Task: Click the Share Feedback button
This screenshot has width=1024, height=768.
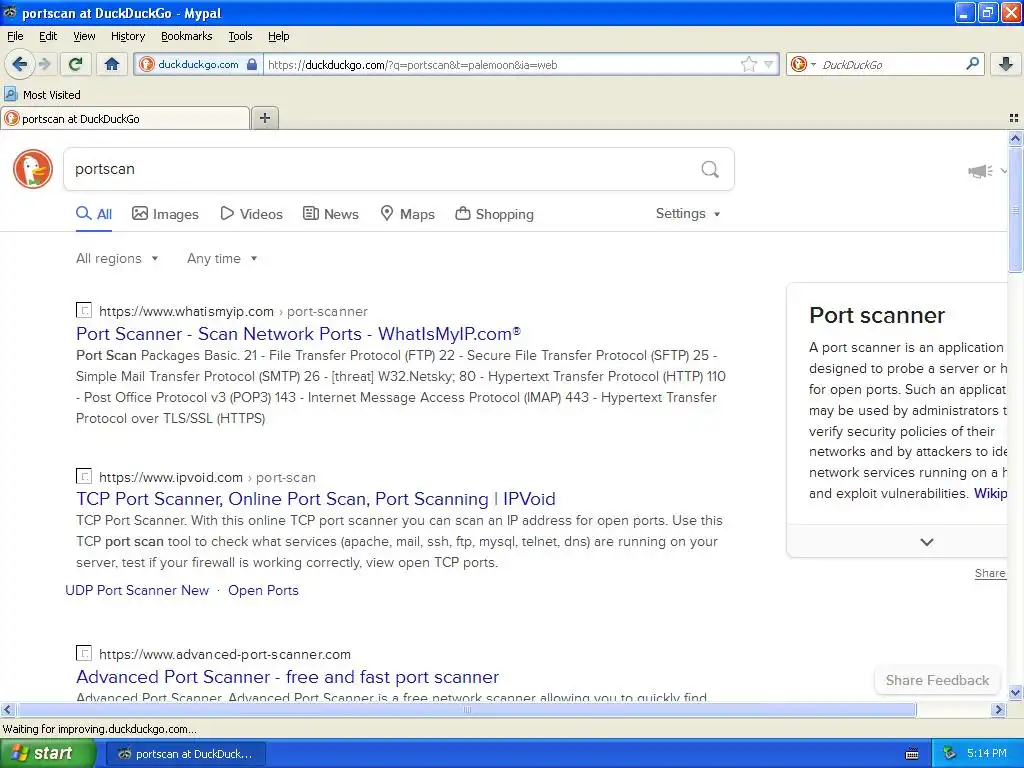Action: pyautogui.click(x=937, y=680)
